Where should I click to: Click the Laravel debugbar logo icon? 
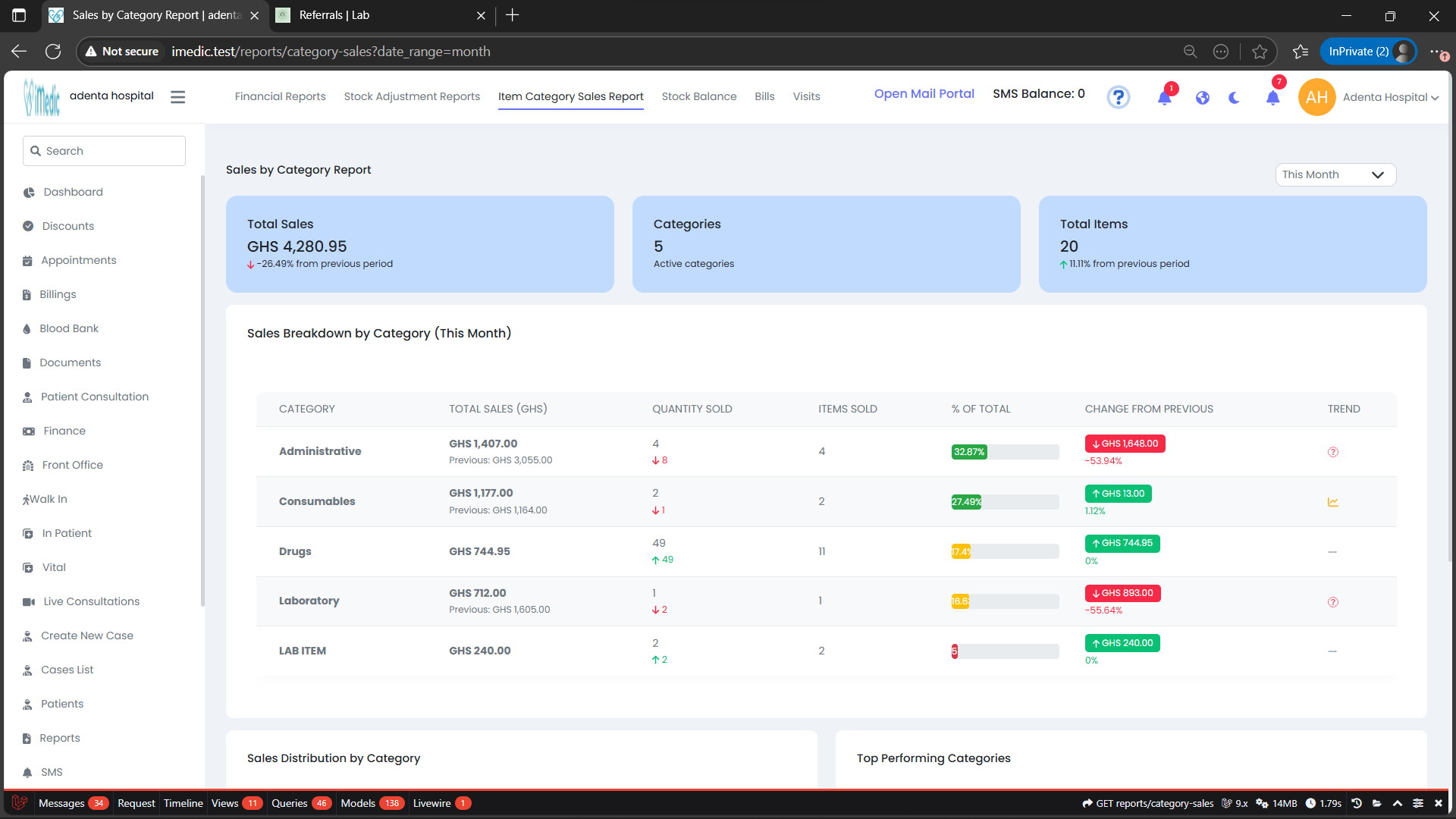pos(20,803)
